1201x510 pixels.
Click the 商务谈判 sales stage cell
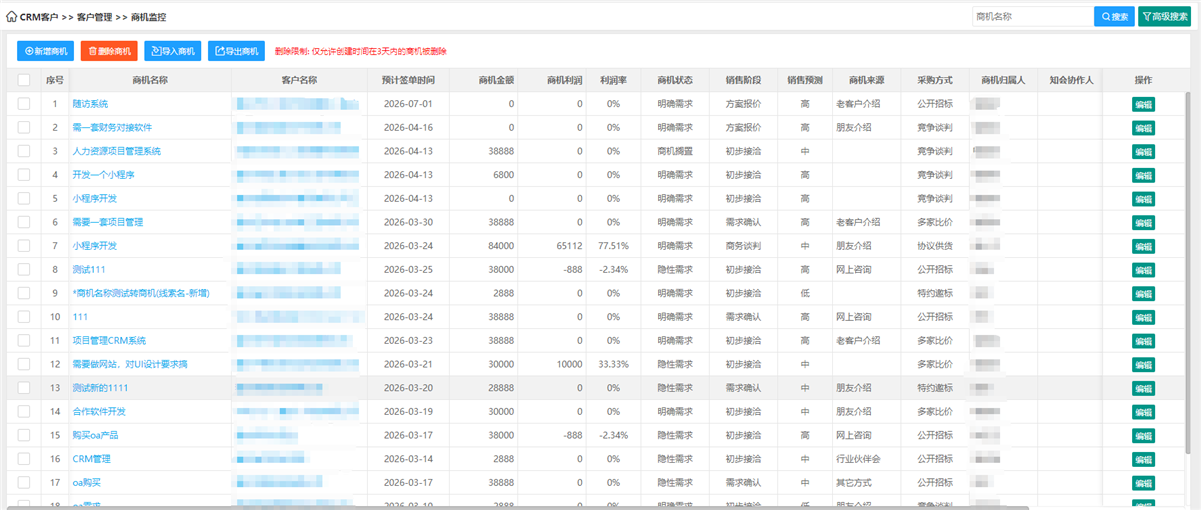[x=743, y=246]
